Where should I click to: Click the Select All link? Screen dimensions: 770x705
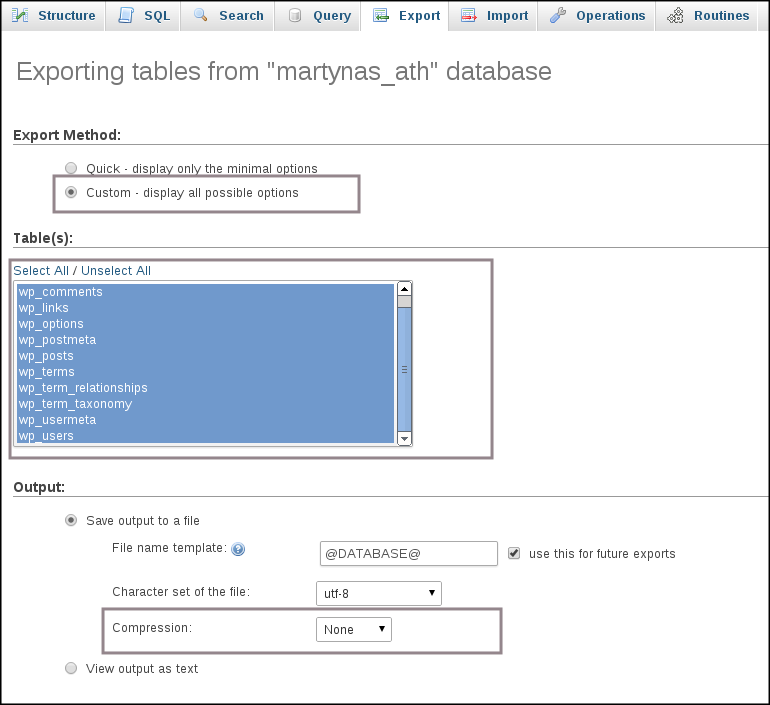[x=41, y=271]
